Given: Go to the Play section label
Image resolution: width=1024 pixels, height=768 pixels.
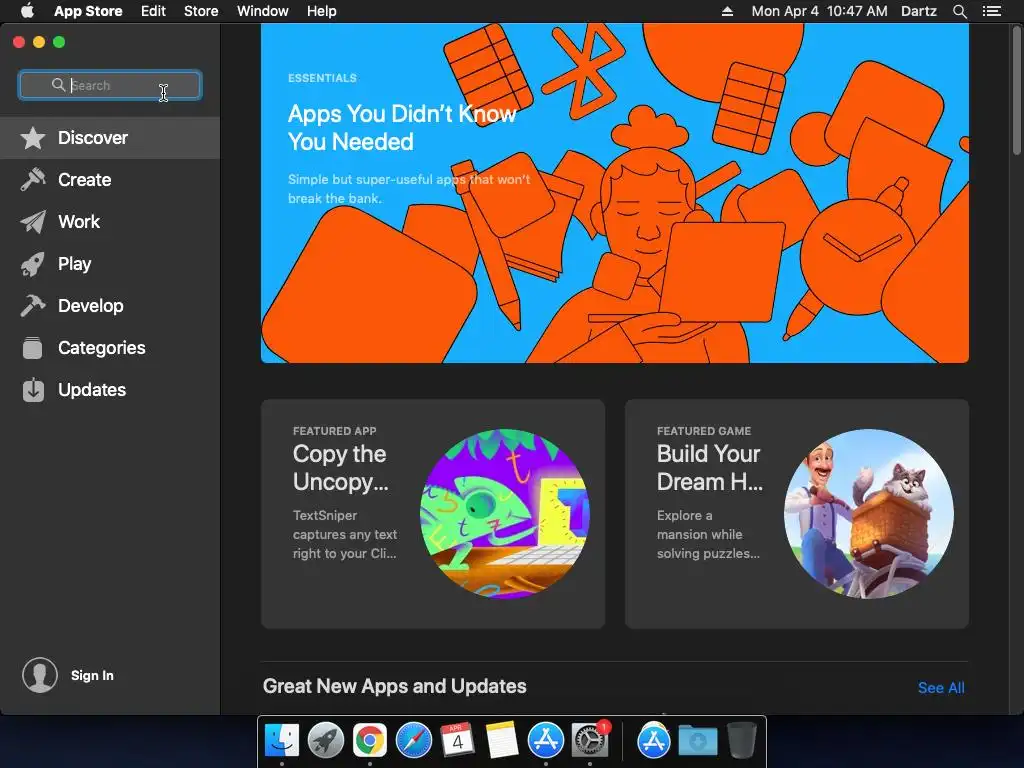Looking at the screenshot, I should coord(74,264).
